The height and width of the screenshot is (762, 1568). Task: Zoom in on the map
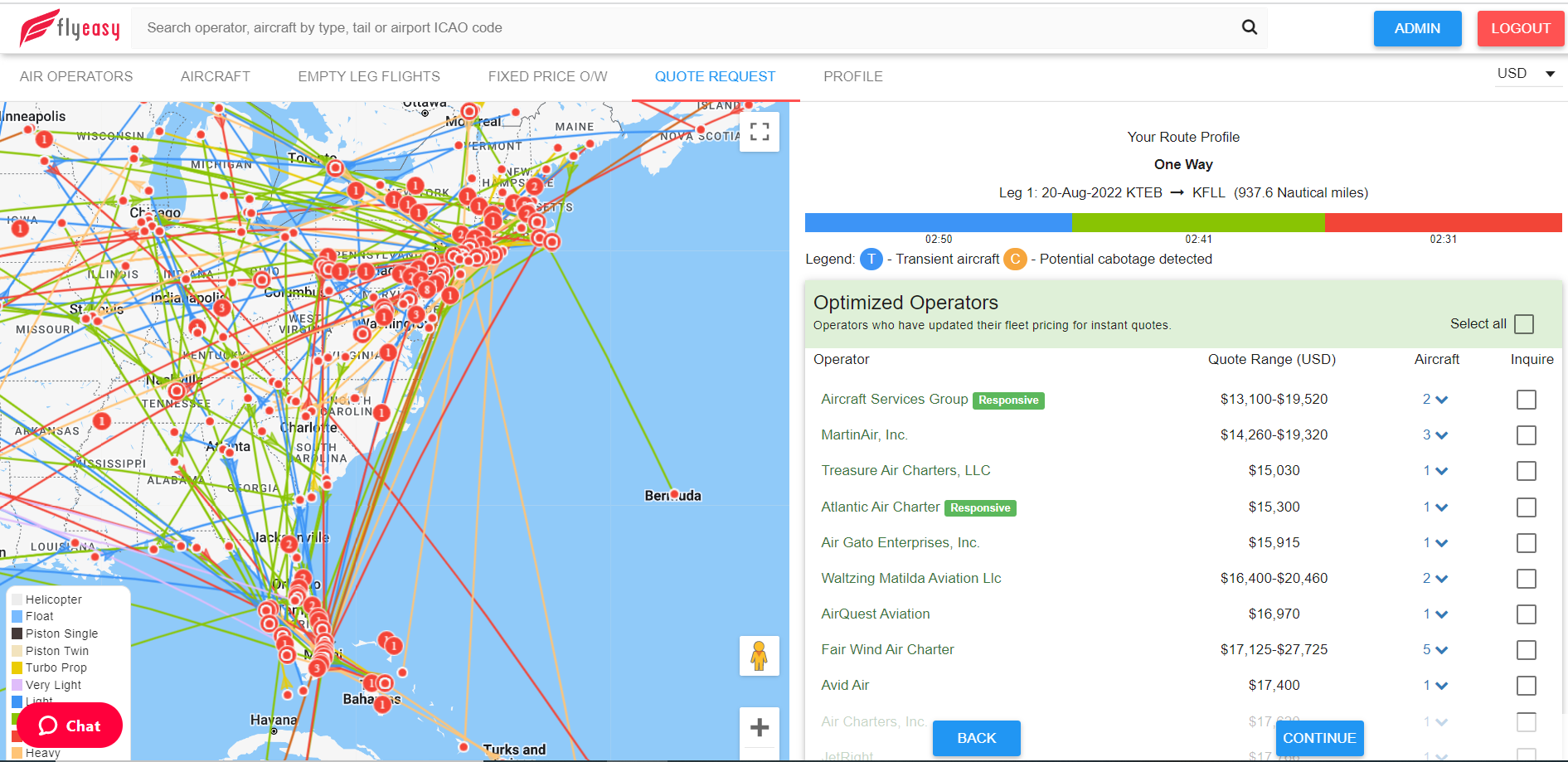pos(759,728)
